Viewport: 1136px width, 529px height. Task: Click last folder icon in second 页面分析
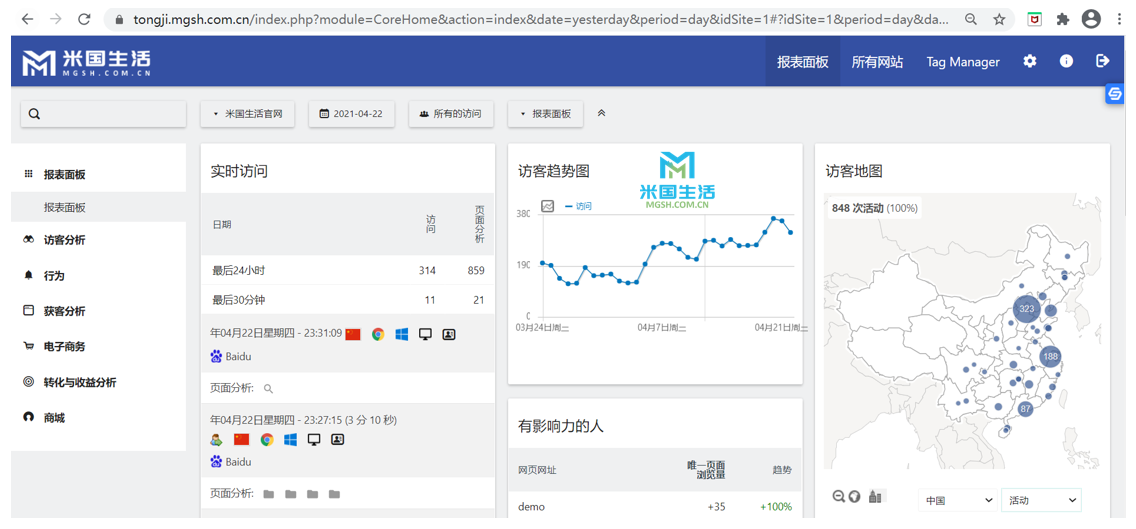(x=334, y=494)
